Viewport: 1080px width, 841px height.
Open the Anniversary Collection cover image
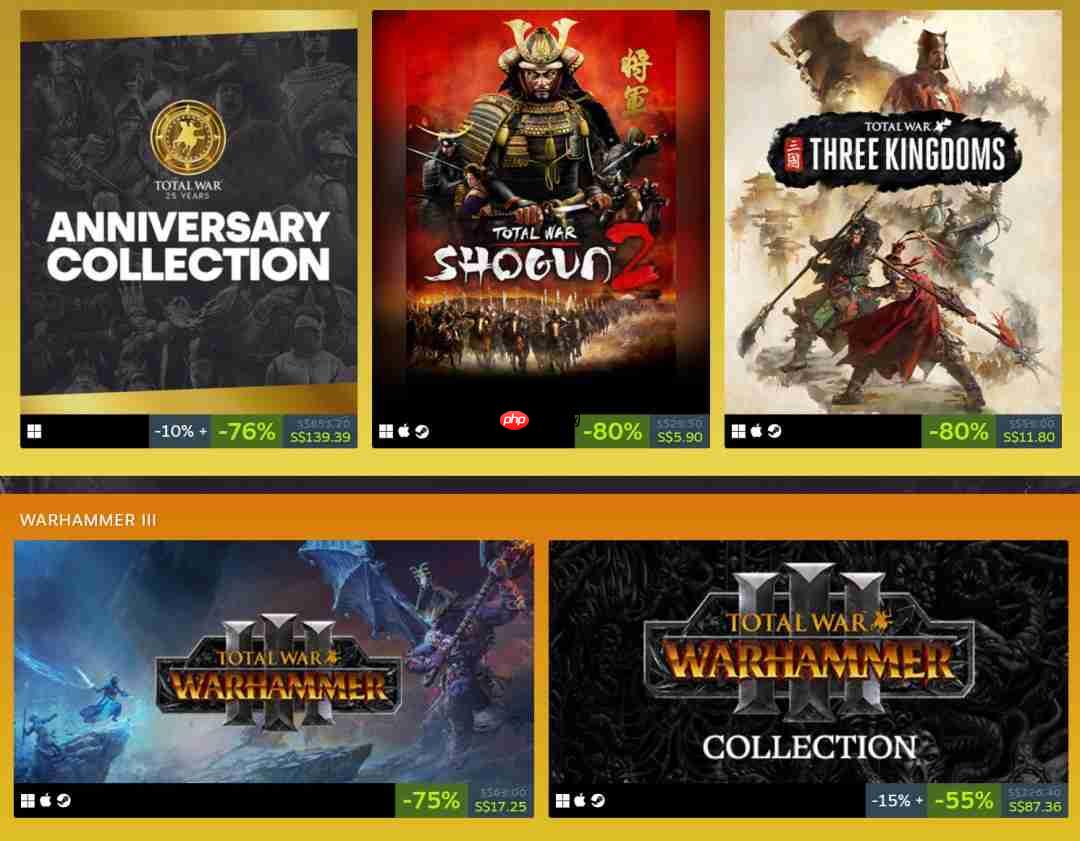point(189,212)
